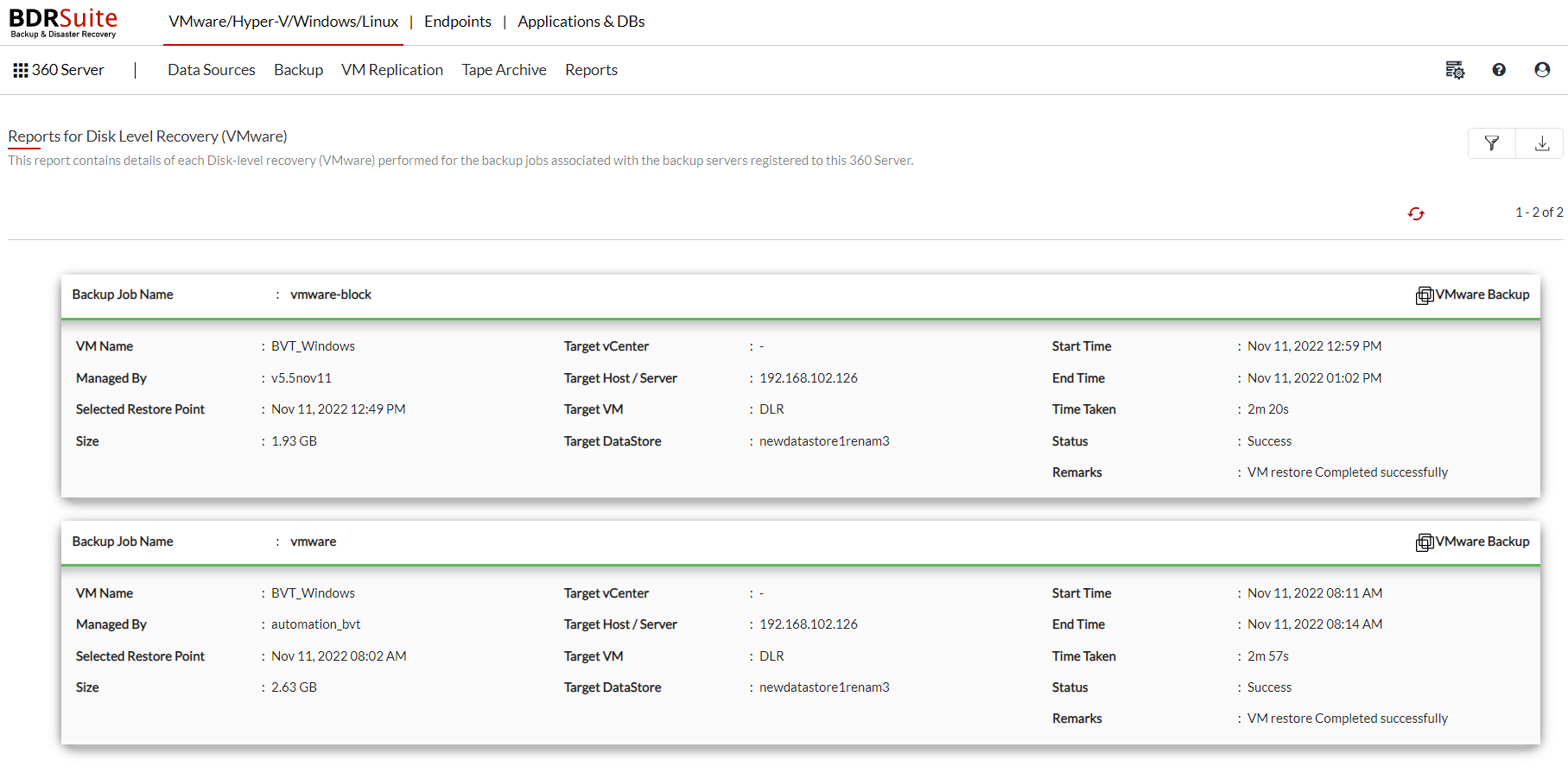Click datastore 'newdatastore1renam3' in vmware-block card

pos(824,441)
